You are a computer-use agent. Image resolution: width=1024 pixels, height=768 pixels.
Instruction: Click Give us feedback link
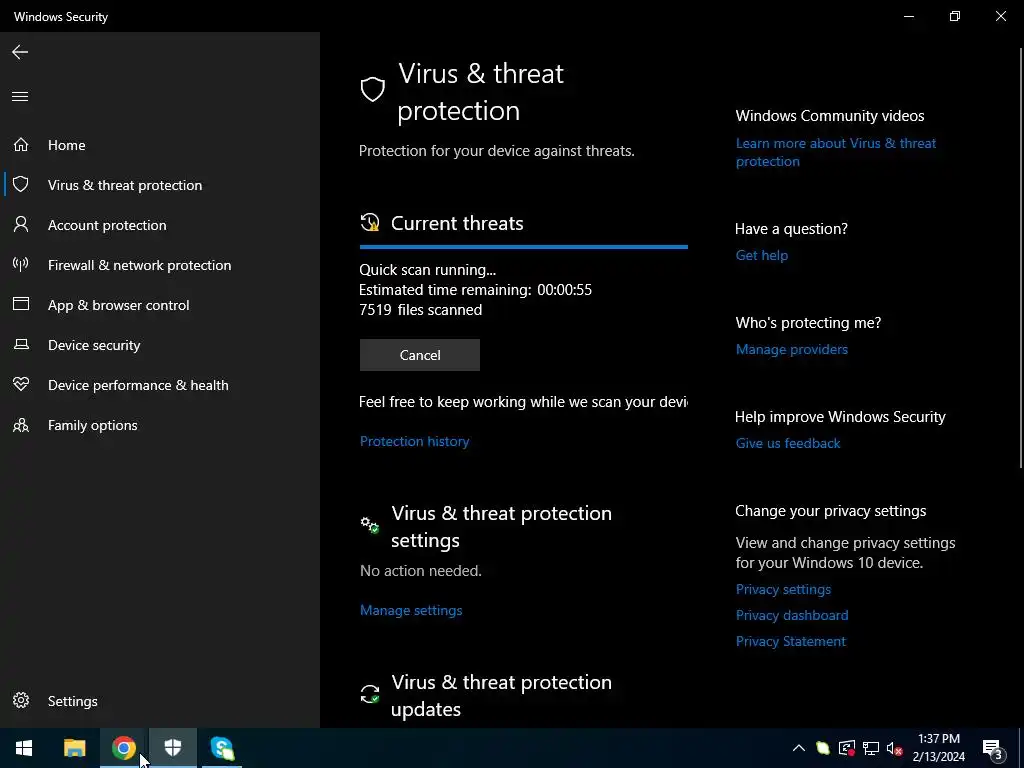pyautogui.click(x=788, y=443)
